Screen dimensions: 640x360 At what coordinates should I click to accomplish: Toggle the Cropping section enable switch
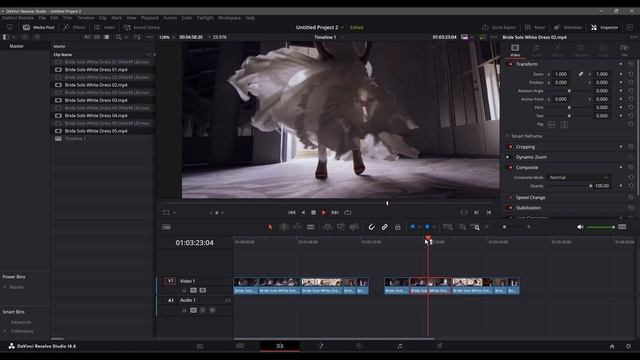coord(510,147)
